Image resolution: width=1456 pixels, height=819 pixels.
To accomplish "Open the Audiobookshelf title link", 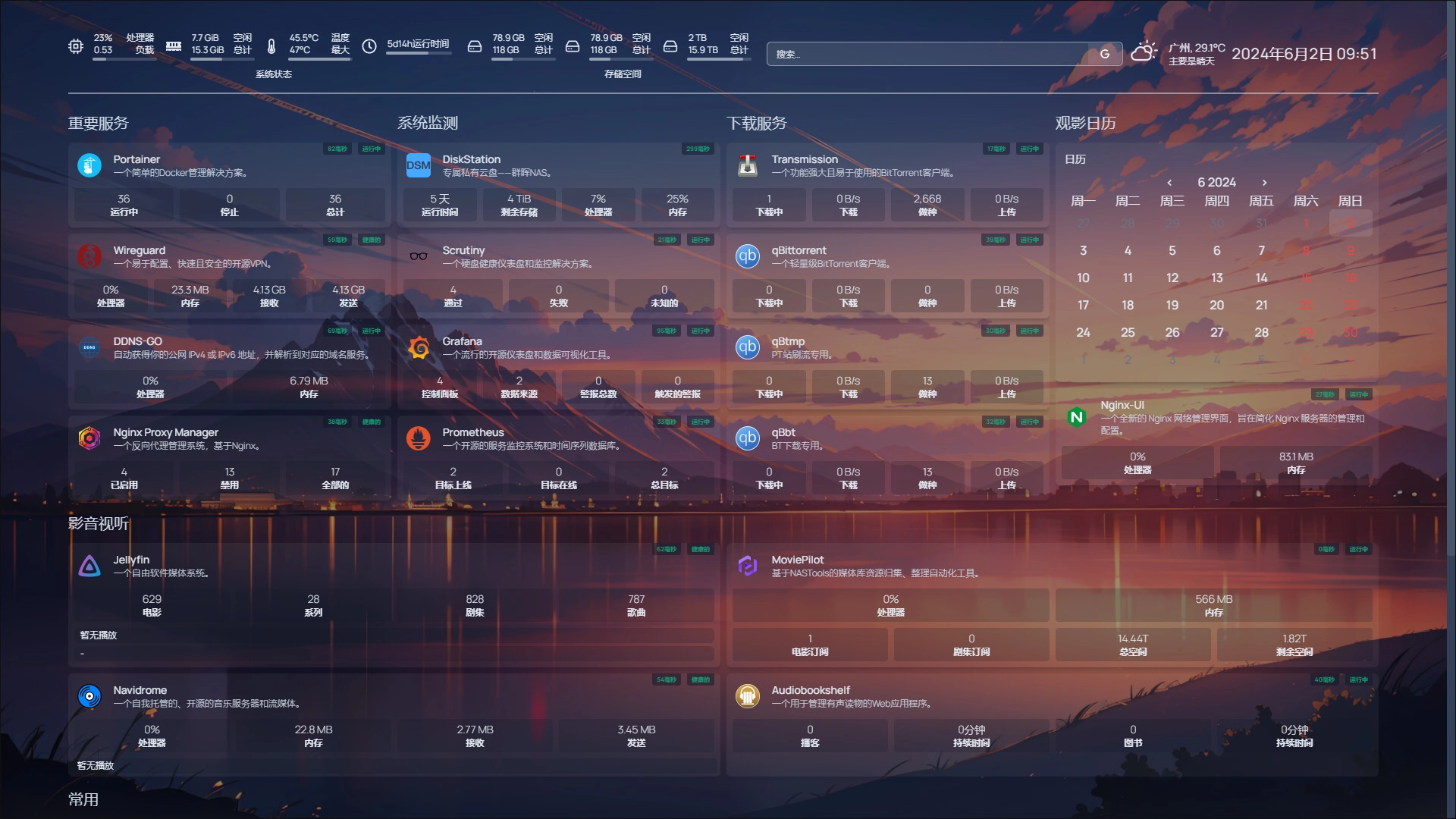I will 811,690.
